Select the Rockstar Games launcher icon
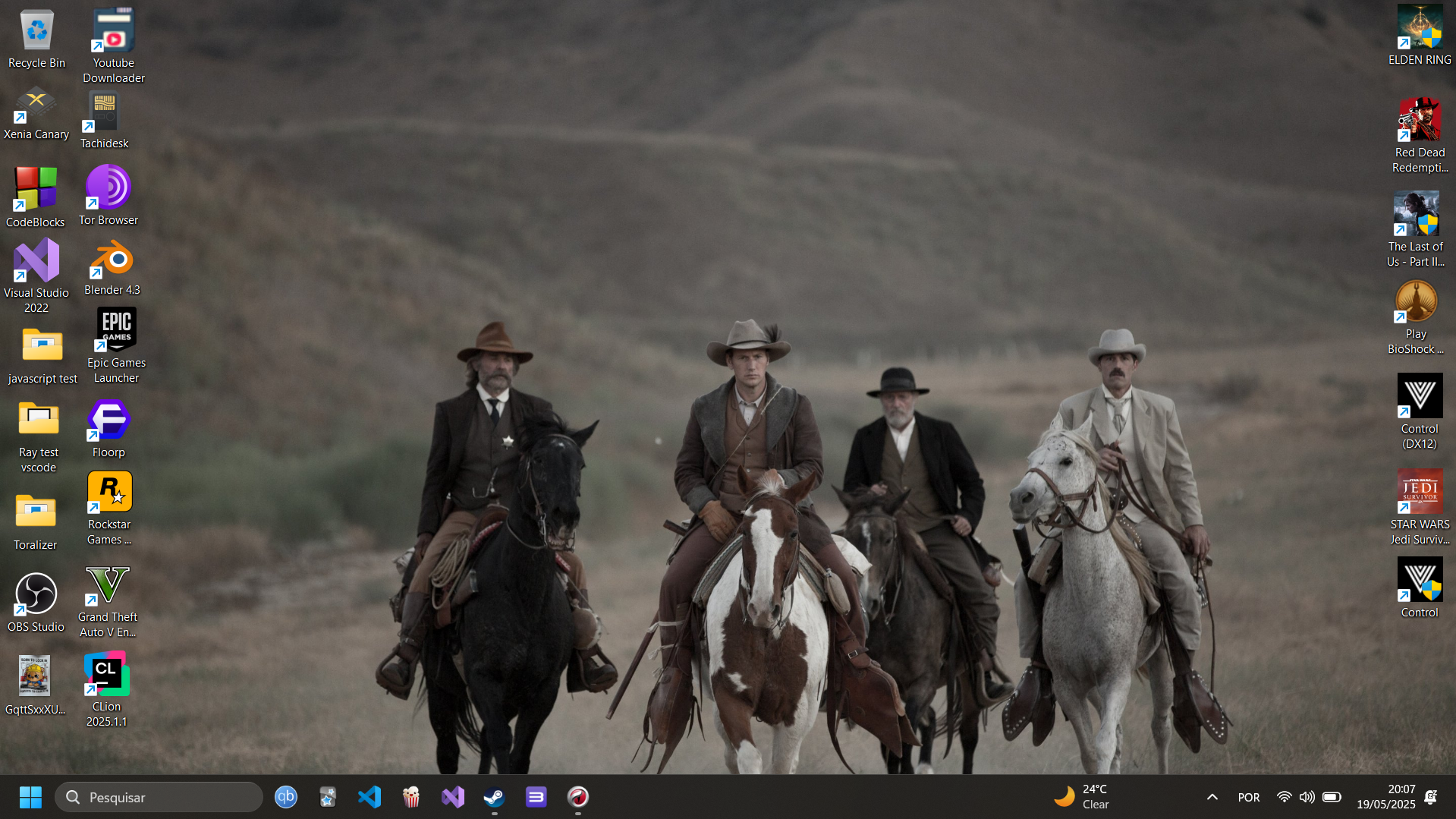 (x=109, y=509)
